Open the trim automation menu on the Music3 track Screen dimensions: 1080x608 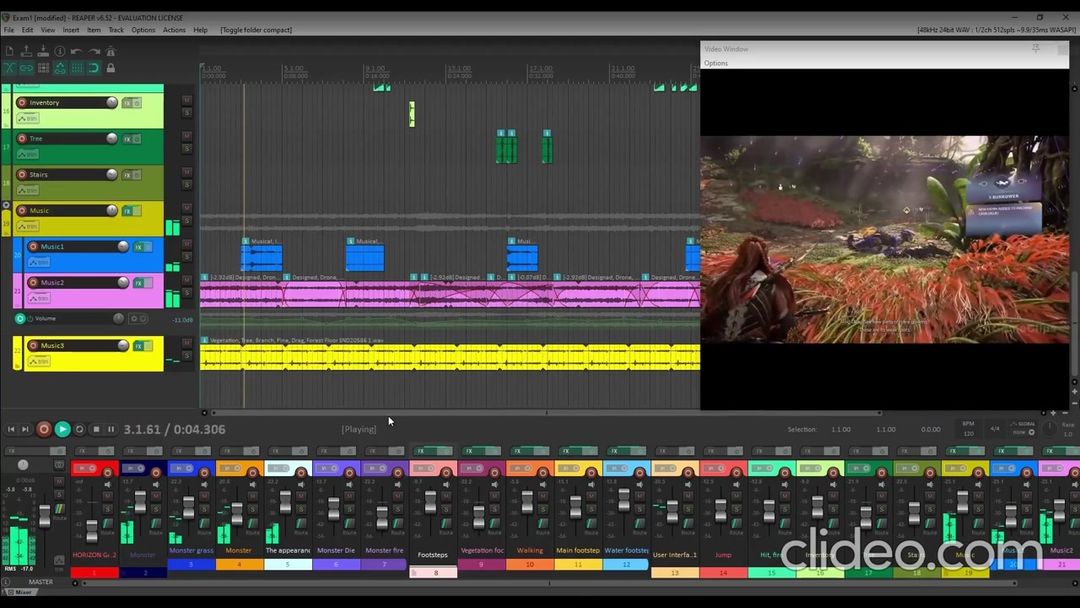click(x=39, y=361)
